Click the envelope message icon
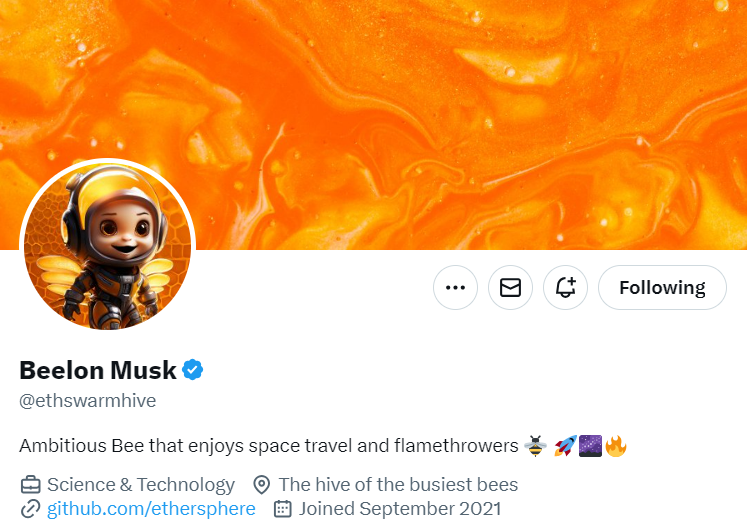This screenshot has width=747, height=527. click(x=510, y=288)
